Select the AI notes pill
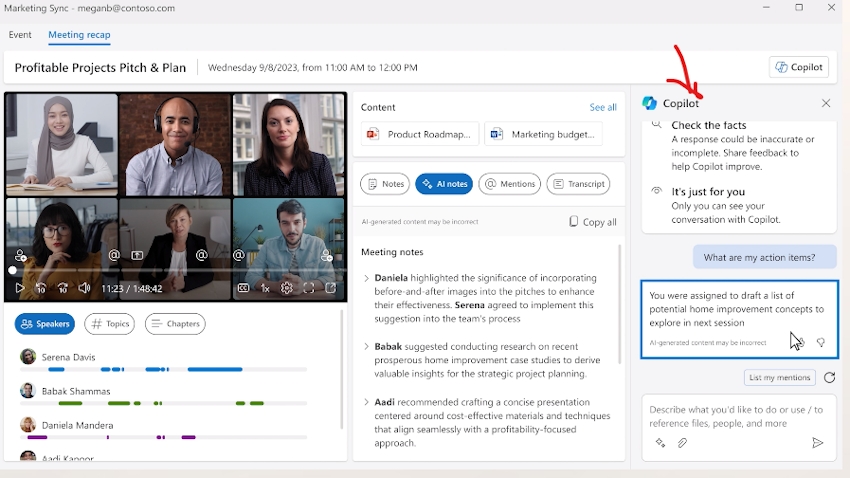This screenshot has width=850, height=478. tap(445, 184)
